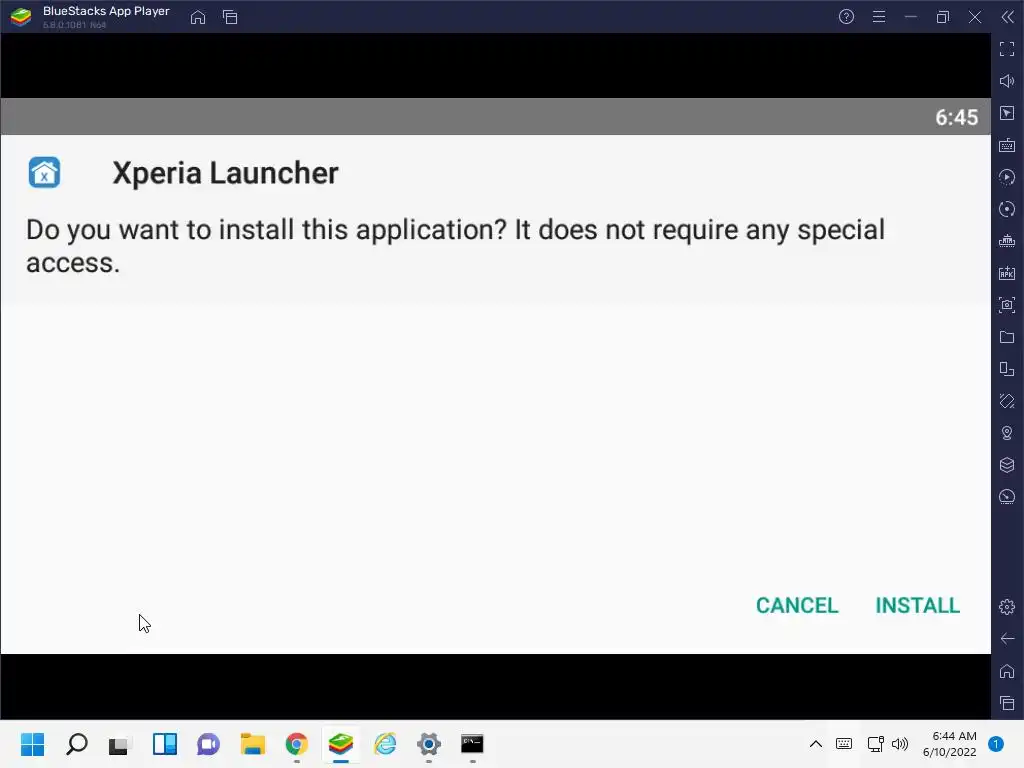The height and width of the screenshot is (768, 1024).
Task: Click the BlueStacks logo in title bar
Action: 21,17
